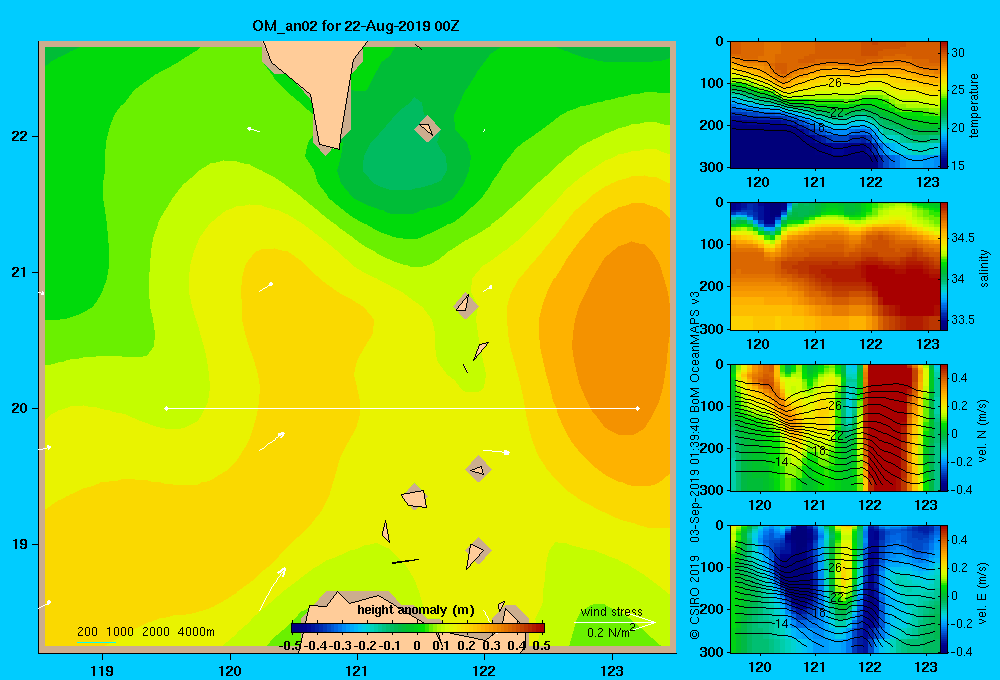Image resolution: width=1000 pixels, height=680 pixels.
Task: Click the depth label 100 in temperature panel
Action: point(713,83)
